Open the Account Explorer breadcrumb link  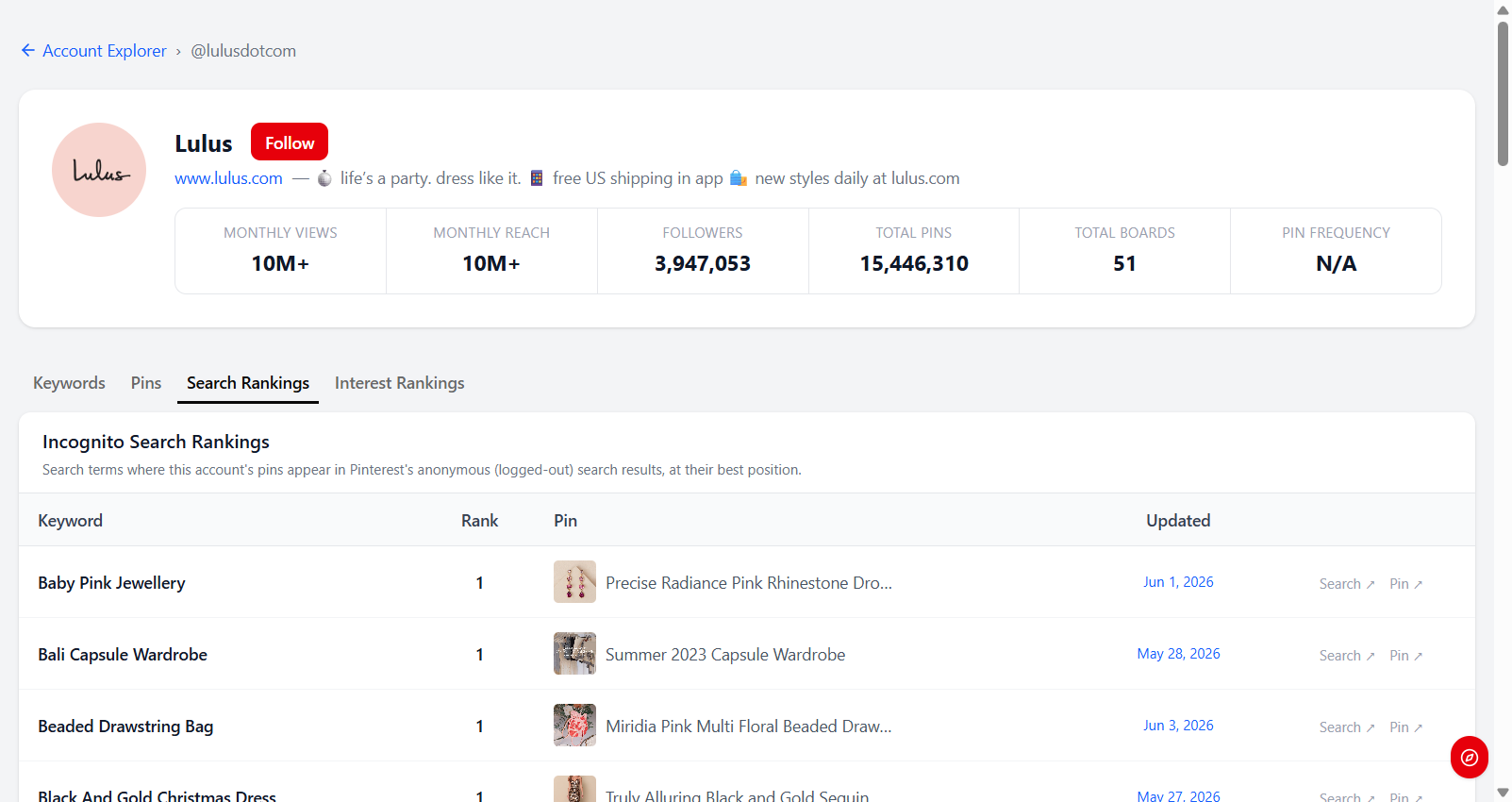click(105, 51)
